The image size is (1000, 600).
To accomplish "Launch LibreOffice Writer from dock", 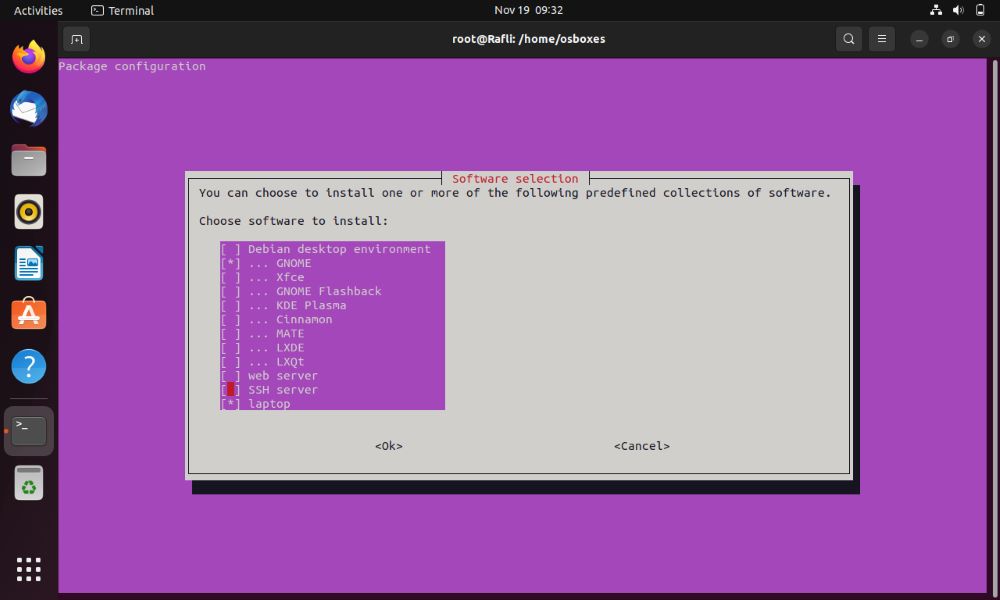I will 29,263.
